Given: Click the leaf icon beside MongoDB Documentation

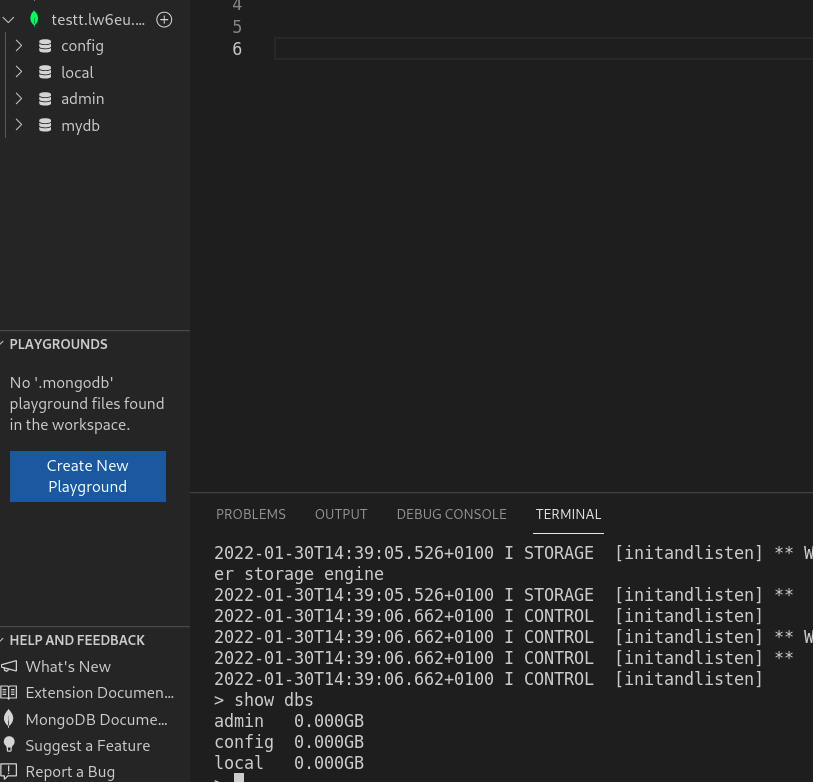Looking at the screenshot, I should coord(9,719).
